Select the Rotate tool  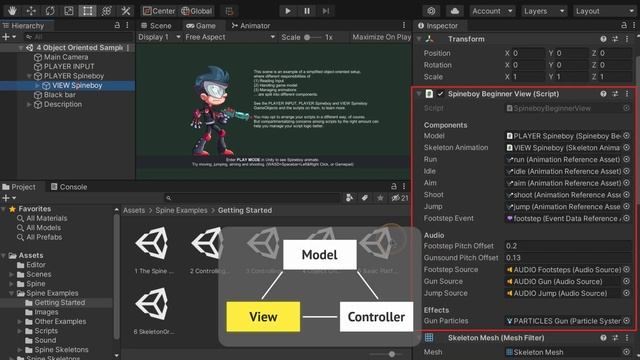tap(50, 11)
